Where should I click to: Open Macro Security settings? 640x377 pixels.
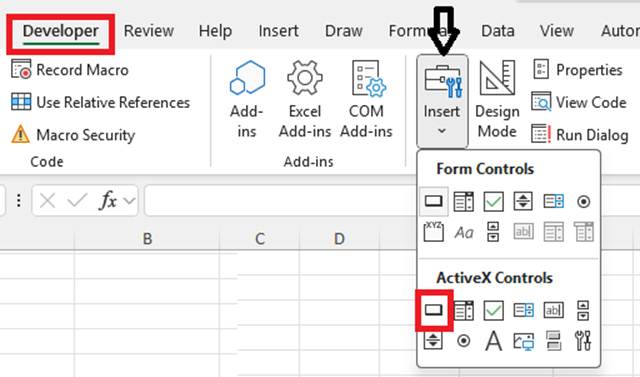pos(73,135)
